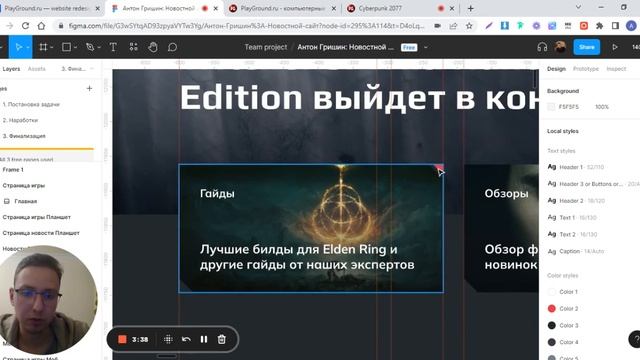
Task: Select the Pen tool
Action: pyautogui.click(x=90, y=47)
